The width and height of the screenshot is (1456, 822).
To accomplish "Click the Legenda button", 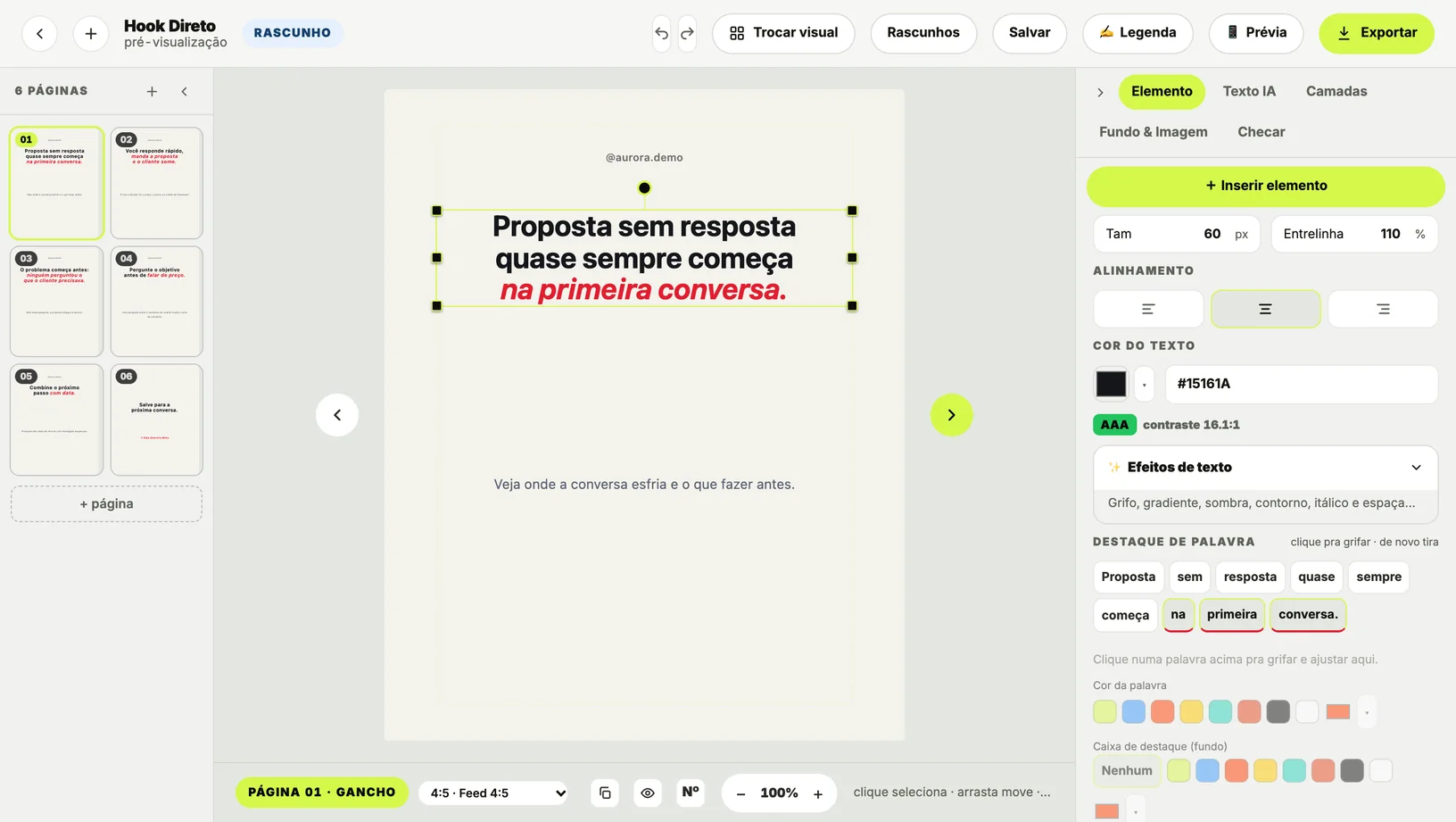I will (1137, 33).
